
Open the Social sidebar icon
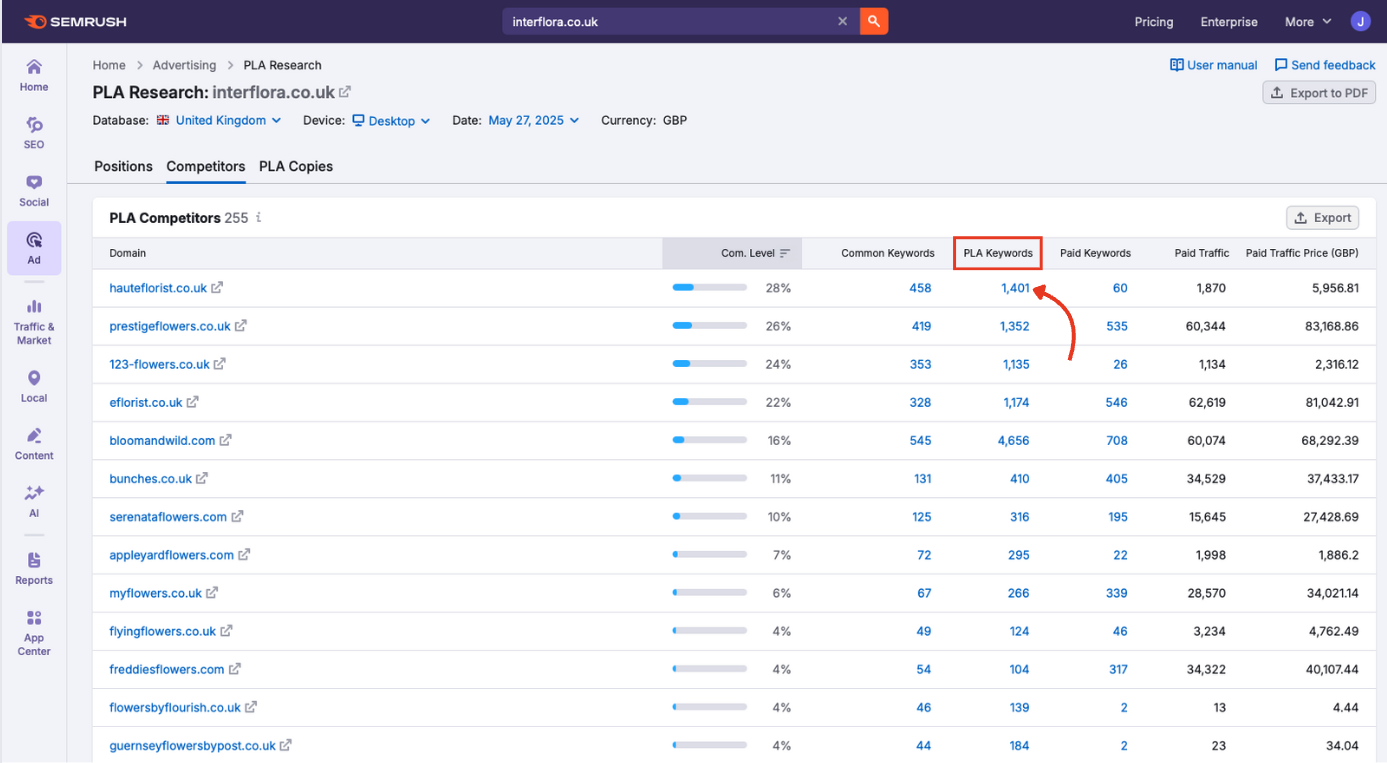pyautogui.click(x=34, y=190)
